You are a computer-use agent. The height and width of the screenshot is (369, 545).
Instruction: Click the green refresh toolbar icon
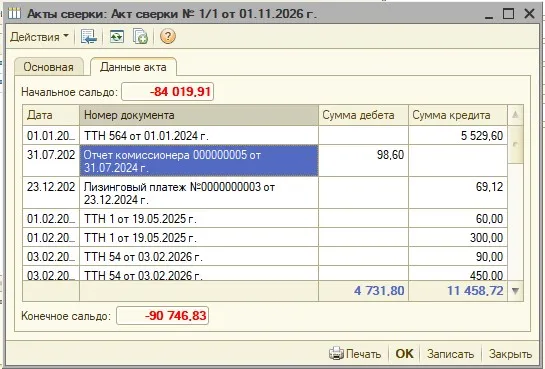[117, 36]
